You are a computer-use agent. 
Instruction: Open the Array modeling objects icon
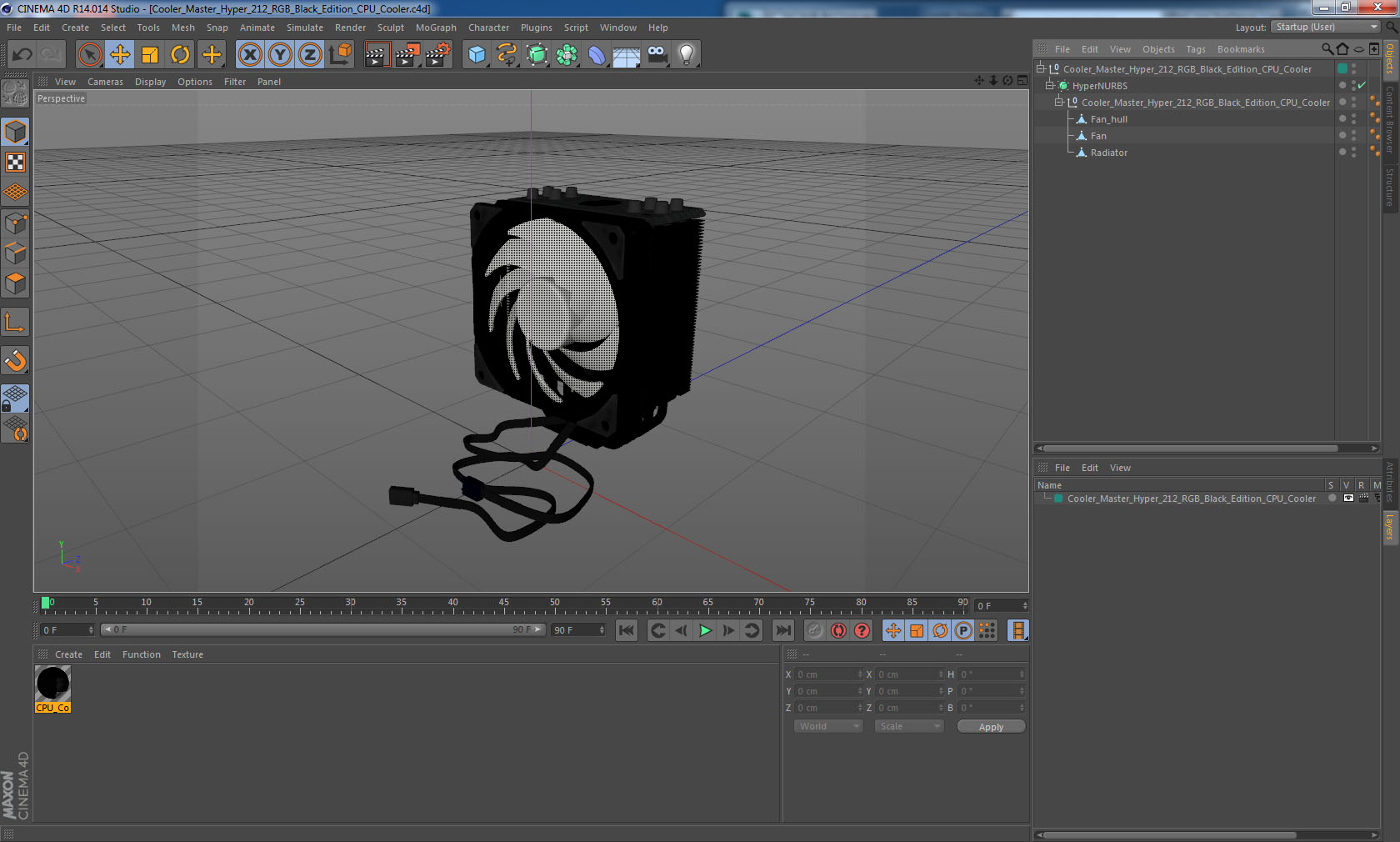pos(567,55)
